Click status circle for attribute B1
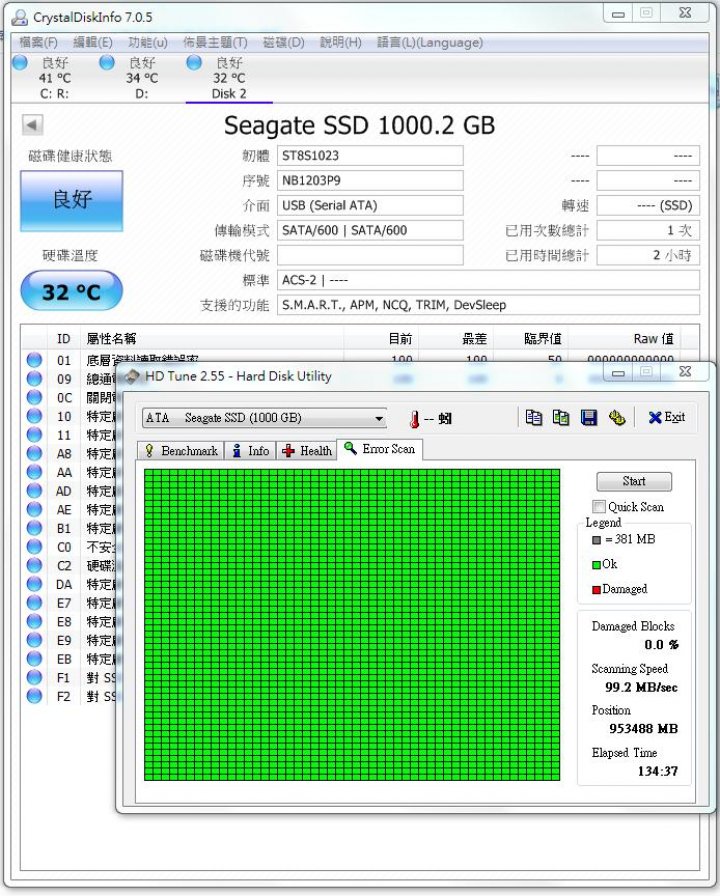Image resolution: width=720 pixels, height=896 pixels. (34, 528)
